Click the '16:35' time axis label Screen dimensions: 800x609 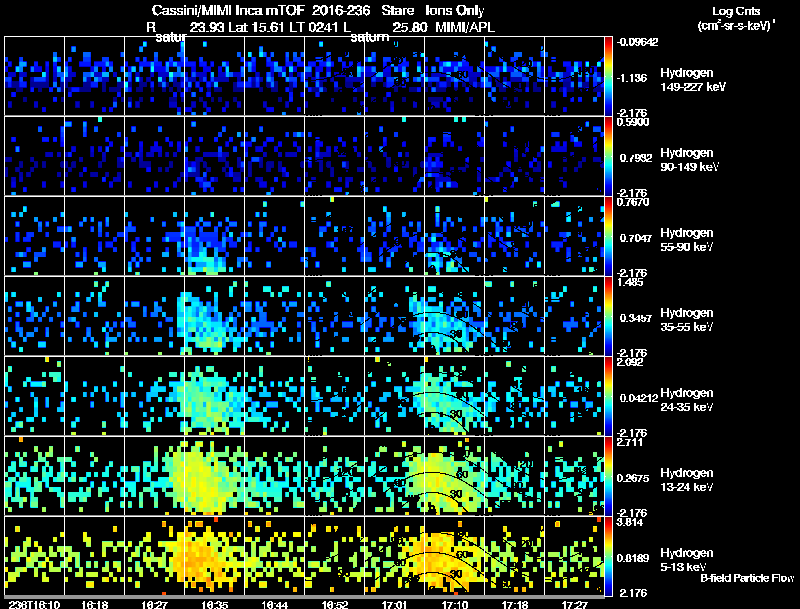(214, 604)
